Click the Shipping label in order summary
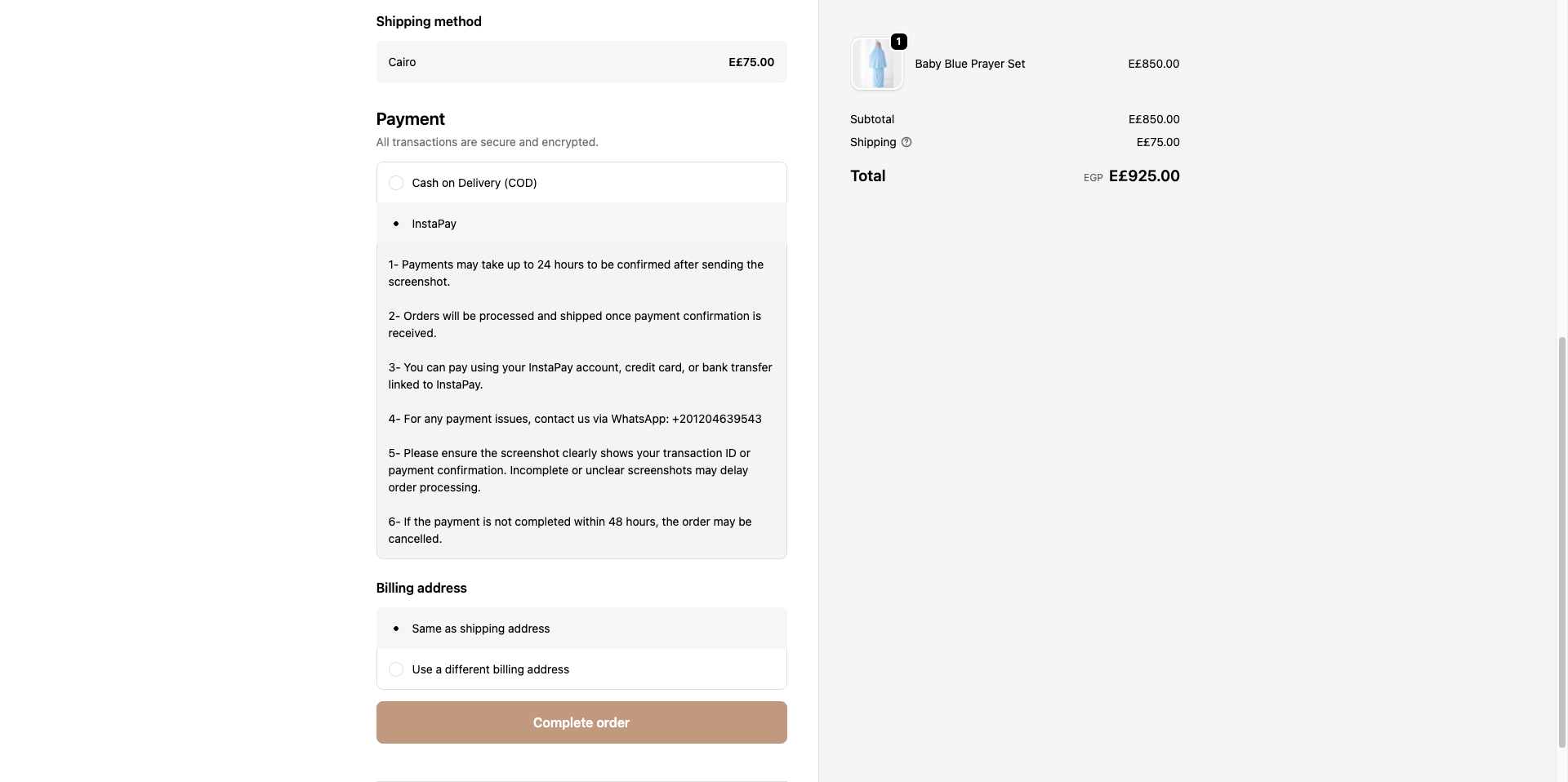Viewport: 1568px width, 782px height. pos(873,142)
